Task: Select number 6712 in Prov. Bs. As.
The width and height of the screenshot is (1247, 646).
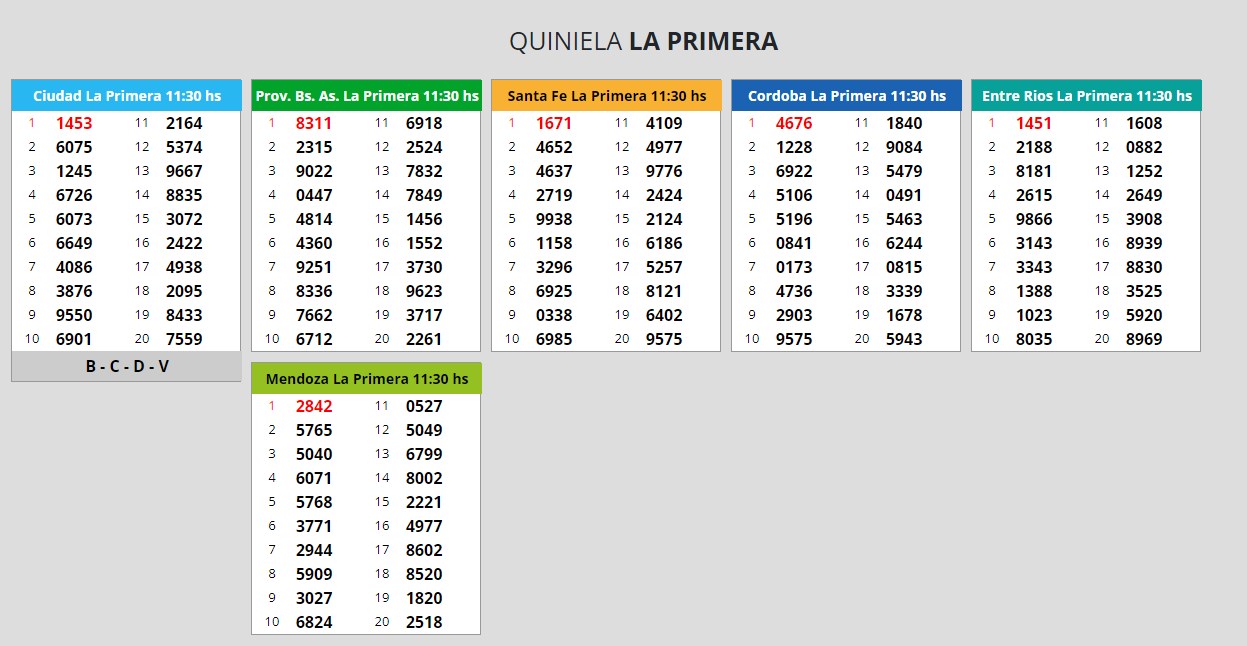Action: (x=314, y=339)
